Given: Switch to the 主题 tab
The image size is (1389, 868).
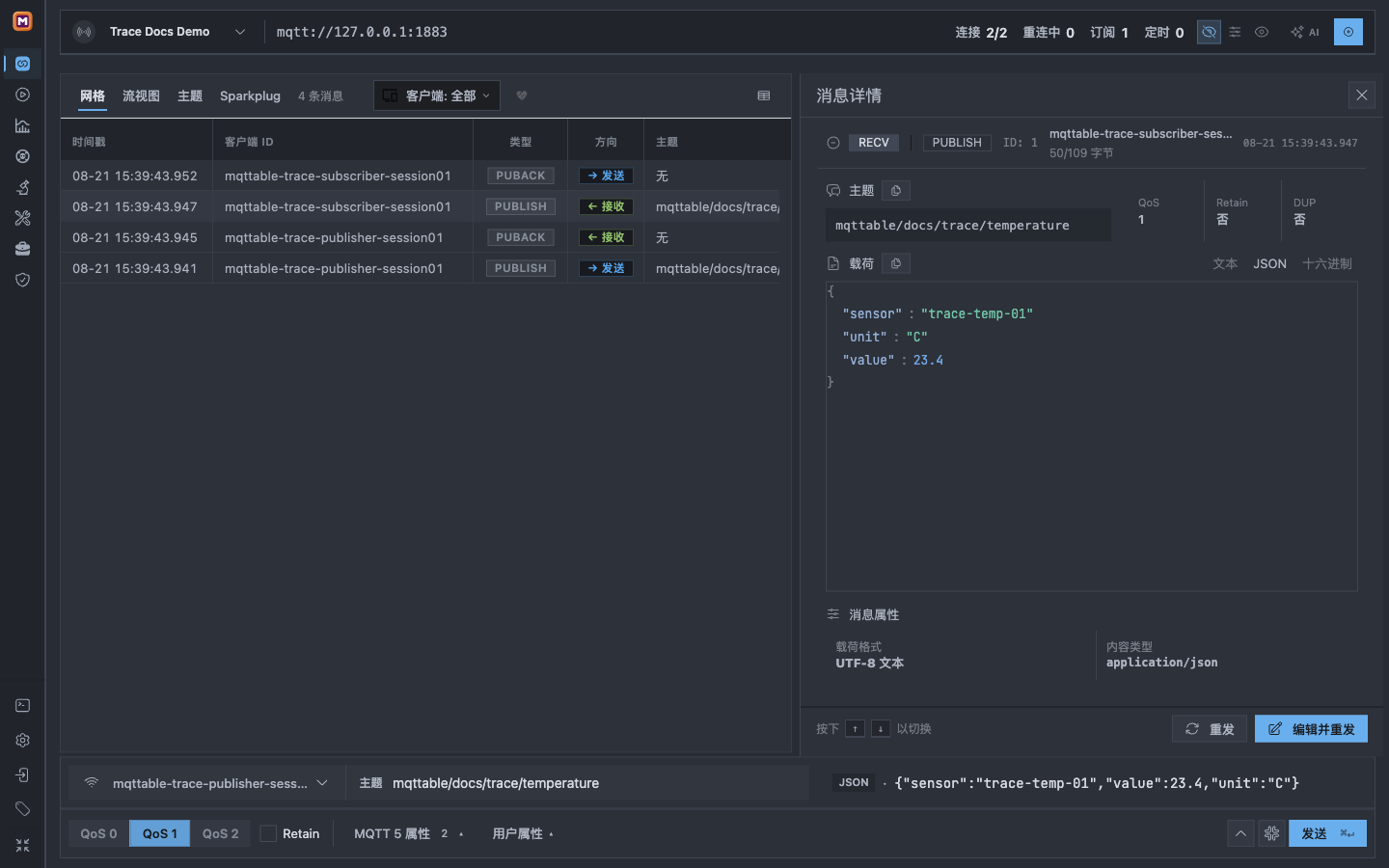Looking at the screenshot, I should point(190,95).
